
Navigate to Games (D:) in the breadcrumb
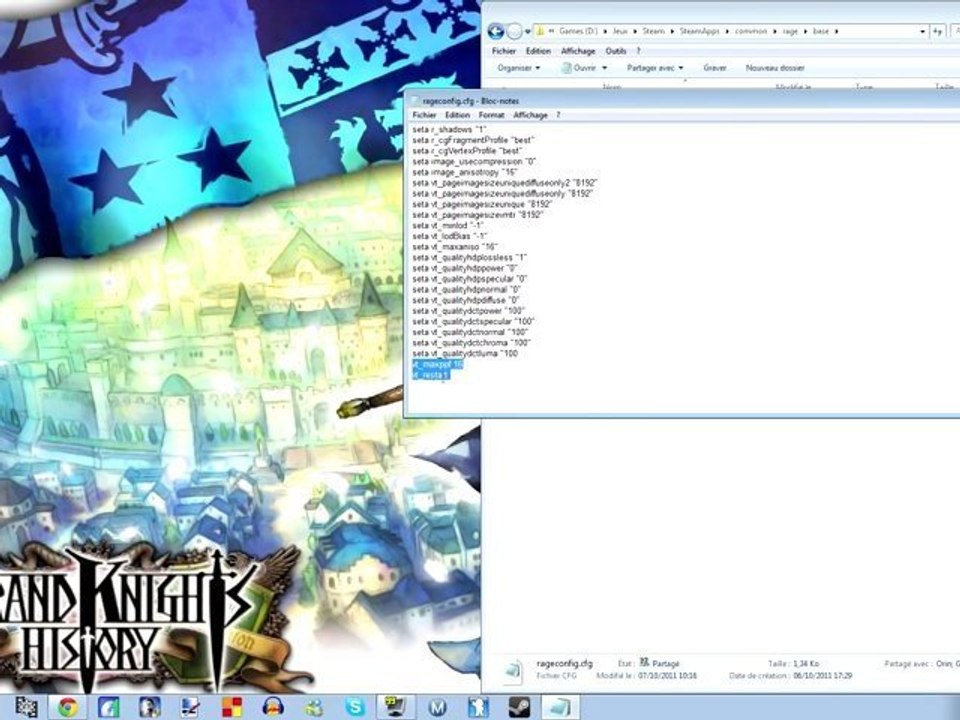(578, 31)
